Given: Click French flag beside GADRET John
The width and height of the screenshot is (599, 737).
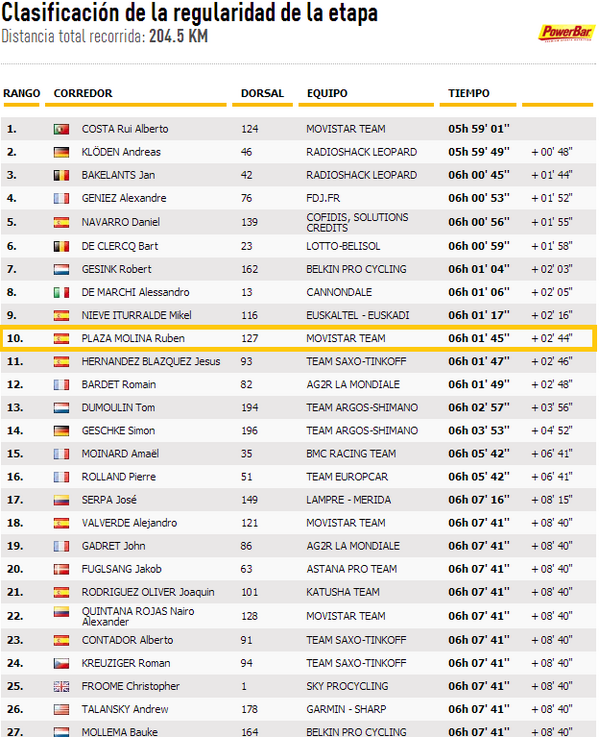Looking at the screenshot, I should click(x=61, y=546).
